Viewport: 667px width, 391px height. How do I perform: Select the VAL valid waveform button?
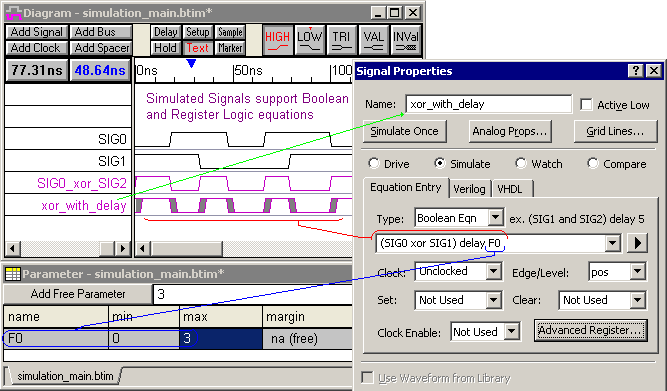click(x=373, y=40)
